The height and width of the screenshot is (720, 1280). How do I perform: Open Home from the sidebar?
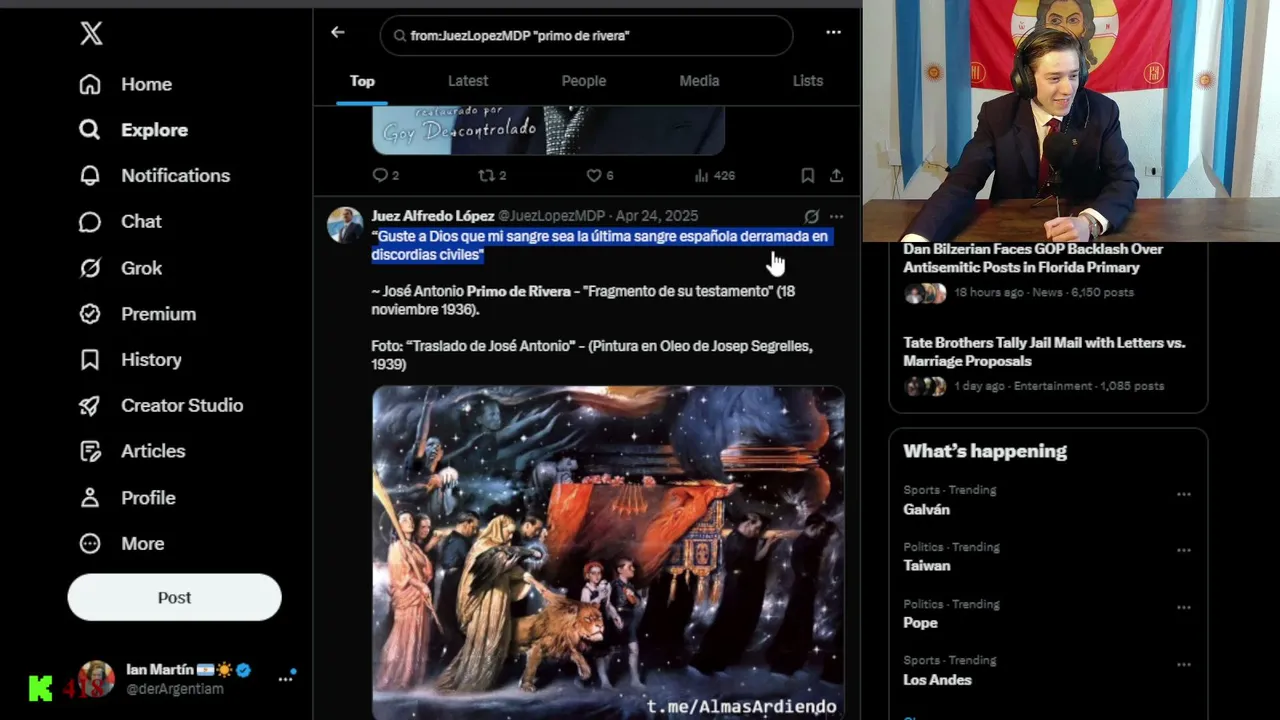(125, 84)
